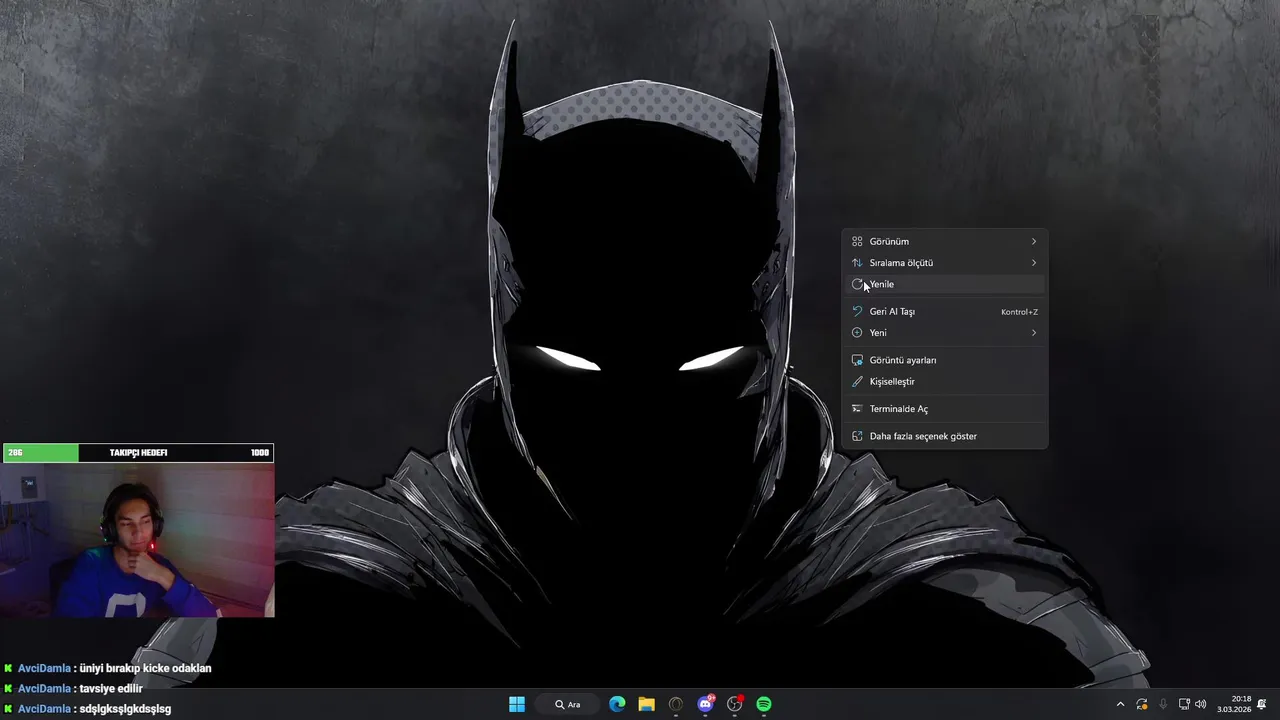Select Geri Al Taşı menu entry
Viewport: 1280px width, 720px height.
click(x=945, y=311)
